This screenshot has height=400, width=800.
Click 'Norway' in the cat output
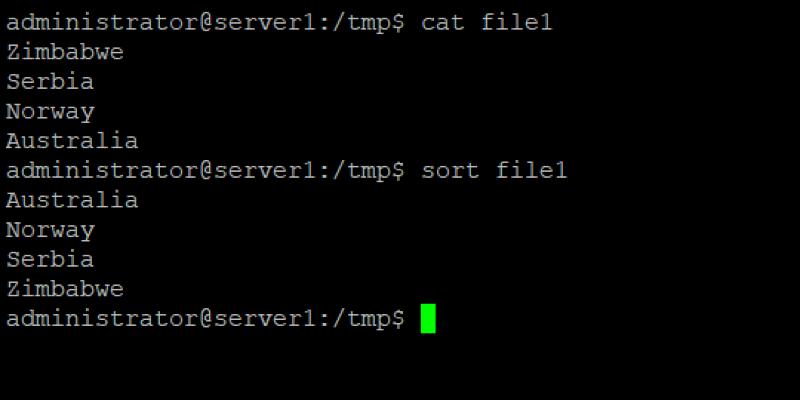point(50,112)
